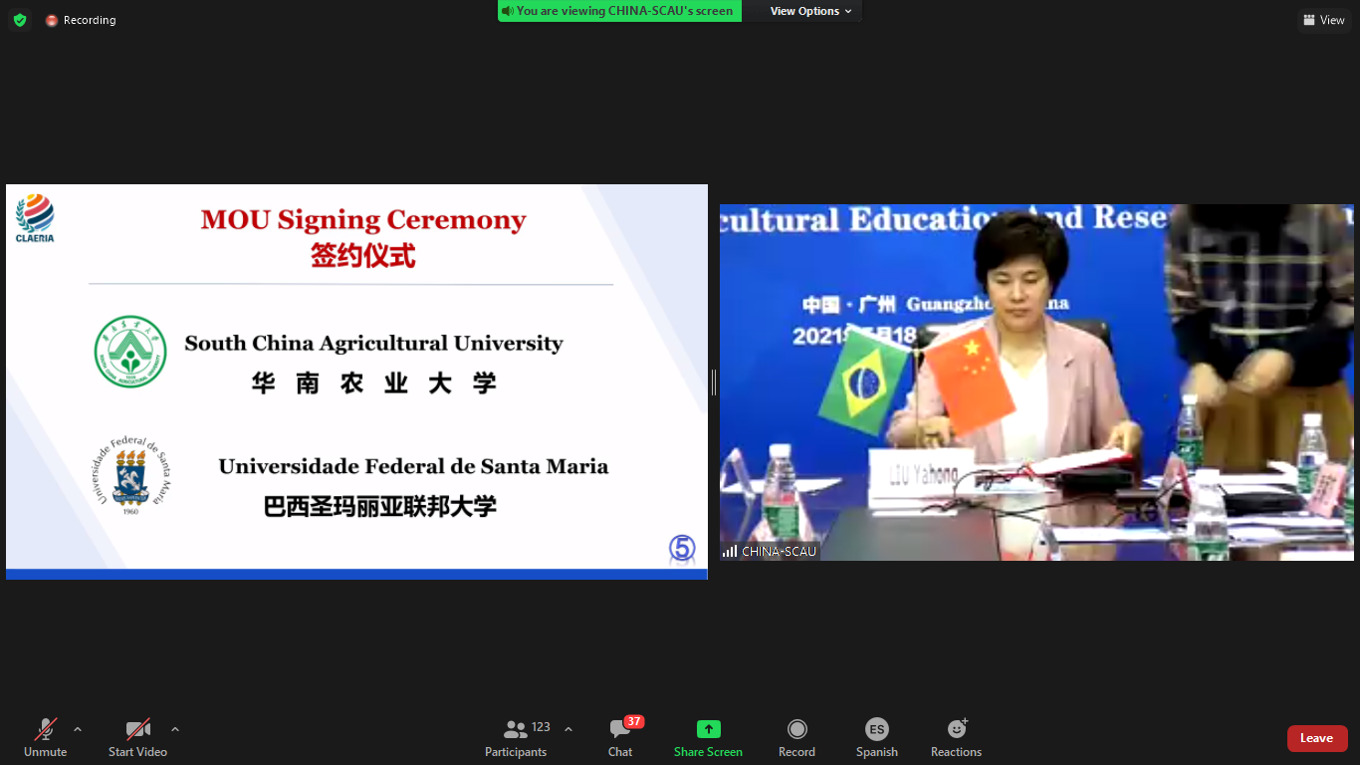Click the green encryption shield icon
The image size is (1360, 765).
[20, 20]
